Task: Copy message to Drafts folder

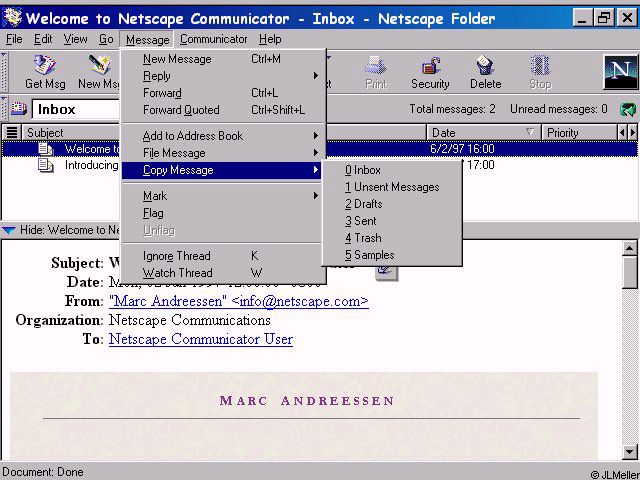Action: tap(392, 204)
